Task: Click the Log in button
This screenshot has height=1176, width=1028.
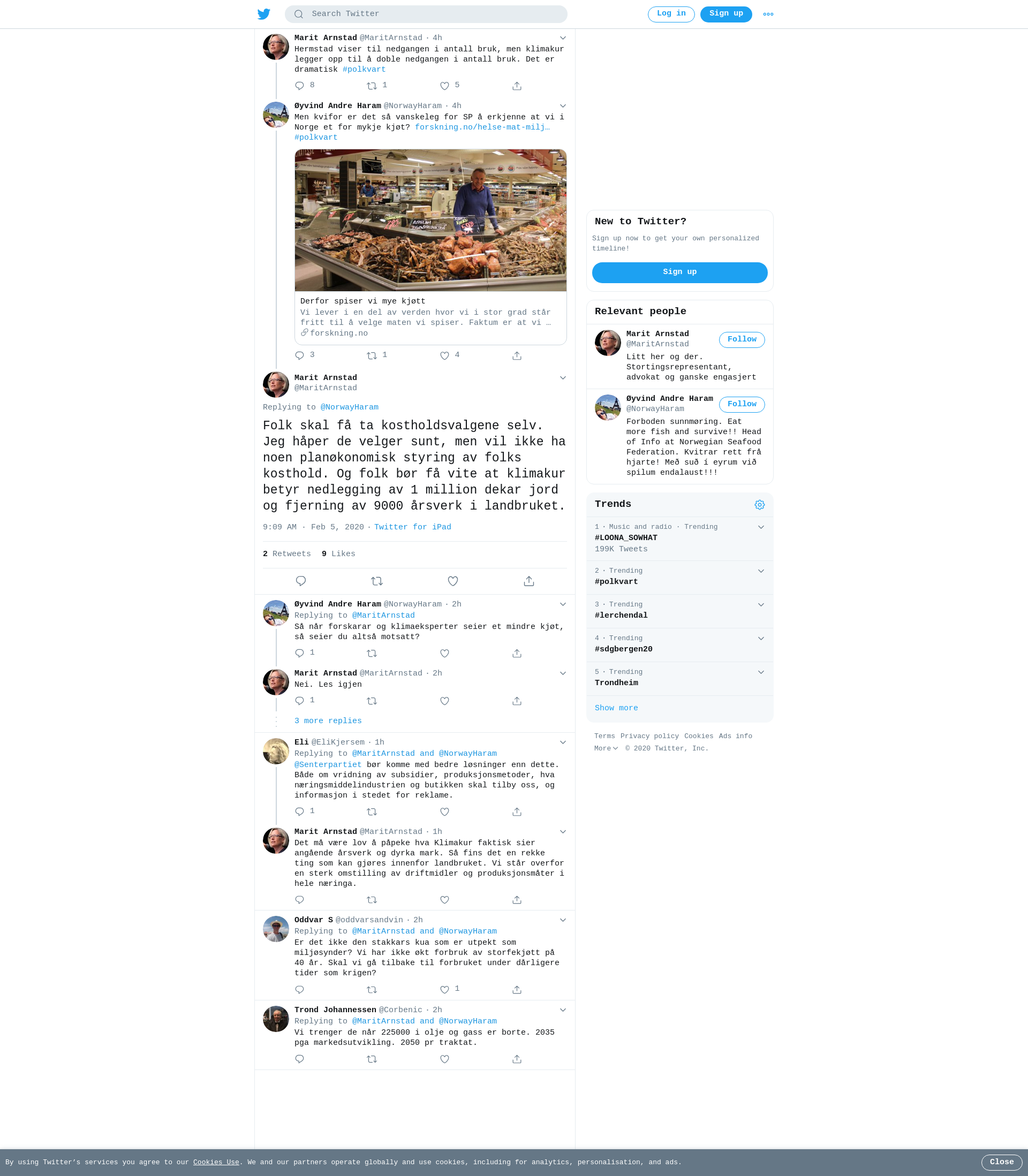Action: pos(670,14)
